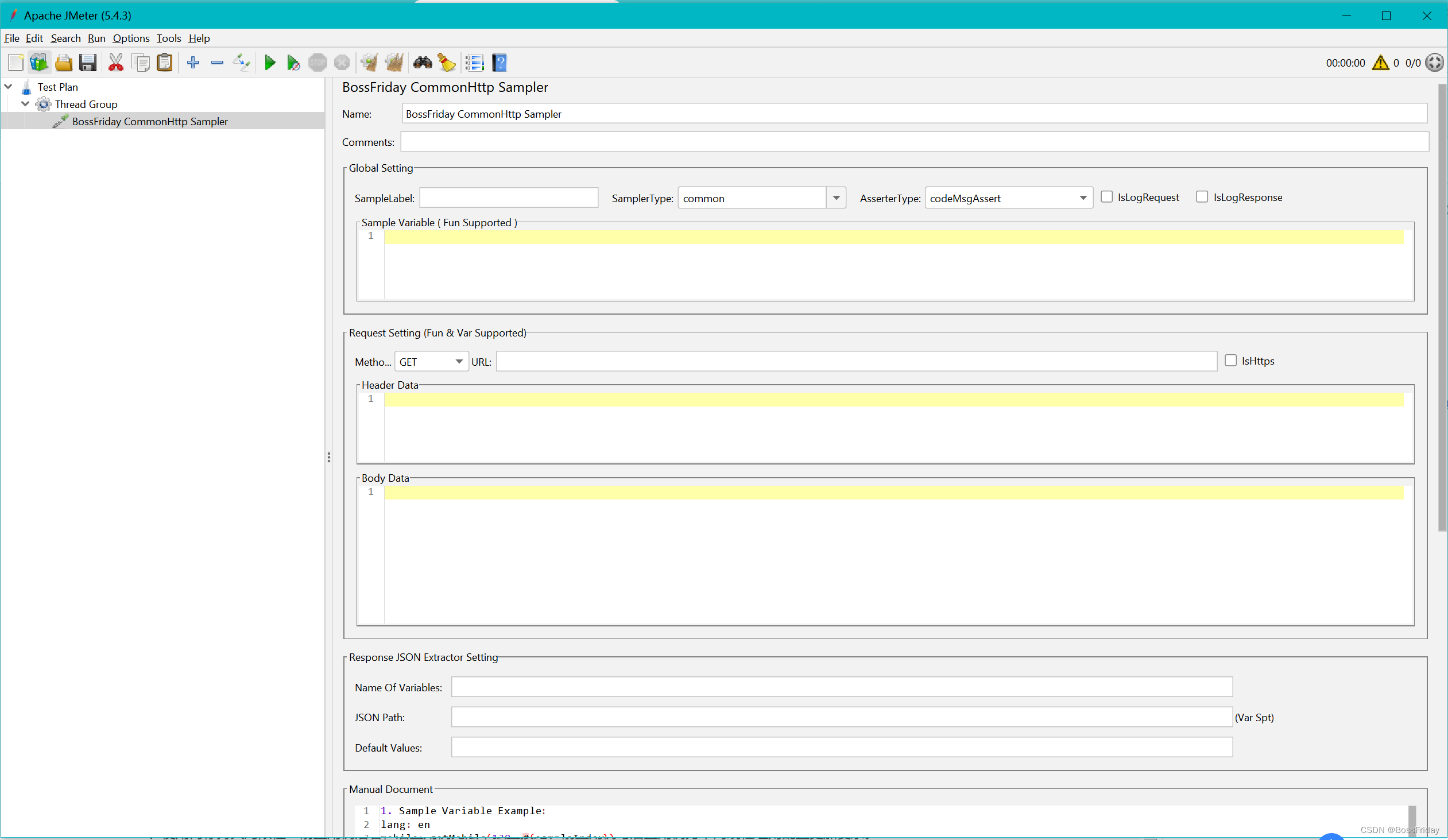Click into the URL input field

[856, 362]
